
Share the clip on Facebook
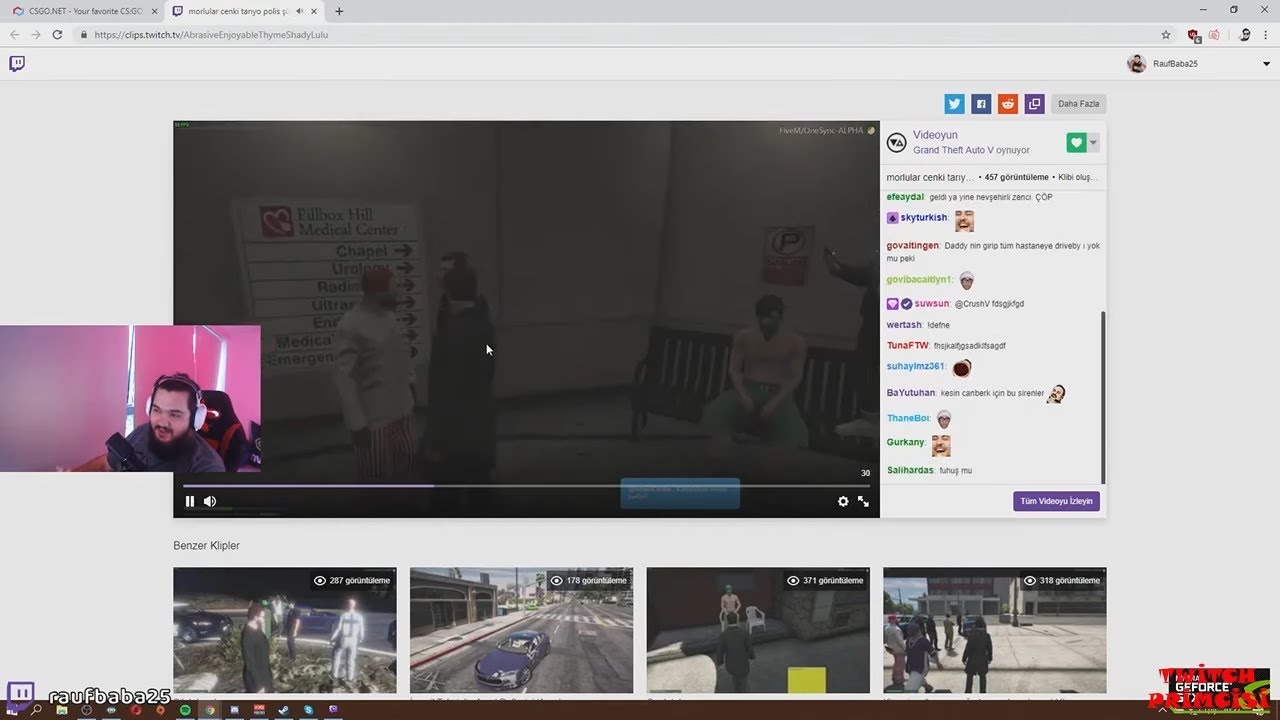(981, 104)
